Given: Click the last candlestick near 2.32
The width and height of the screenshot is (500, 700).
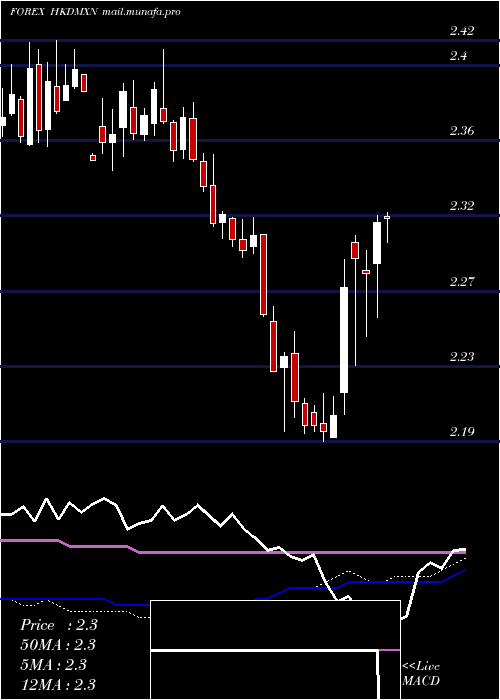Looking at the screenshot, I should (387, 227).
